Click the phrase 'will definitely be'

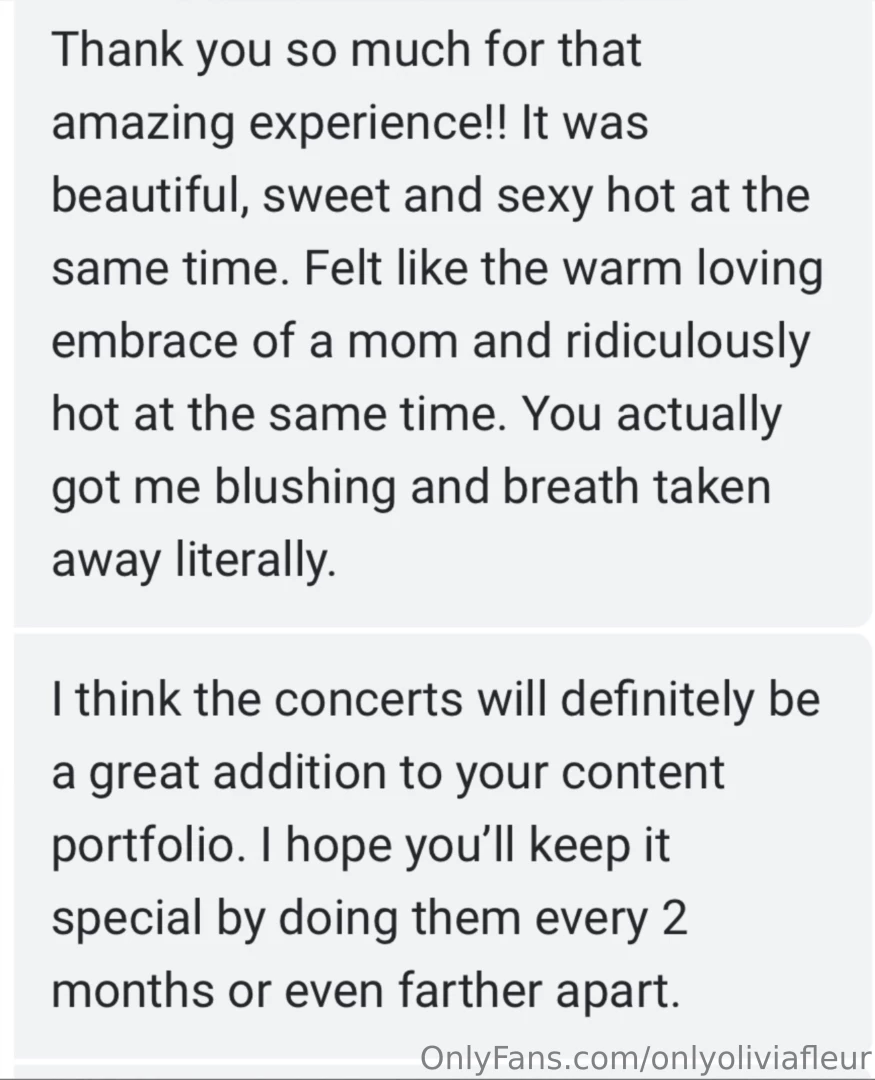[649, 701]
